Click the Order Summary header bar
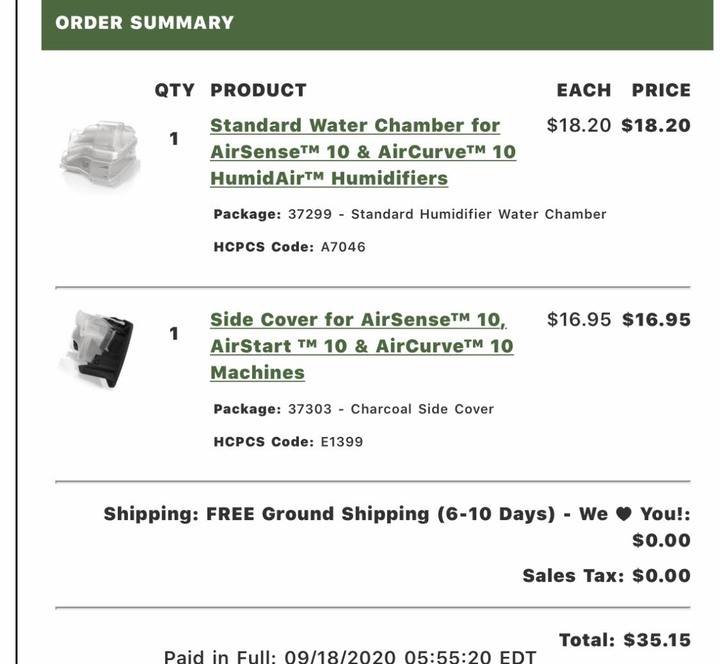 point(377,24)
